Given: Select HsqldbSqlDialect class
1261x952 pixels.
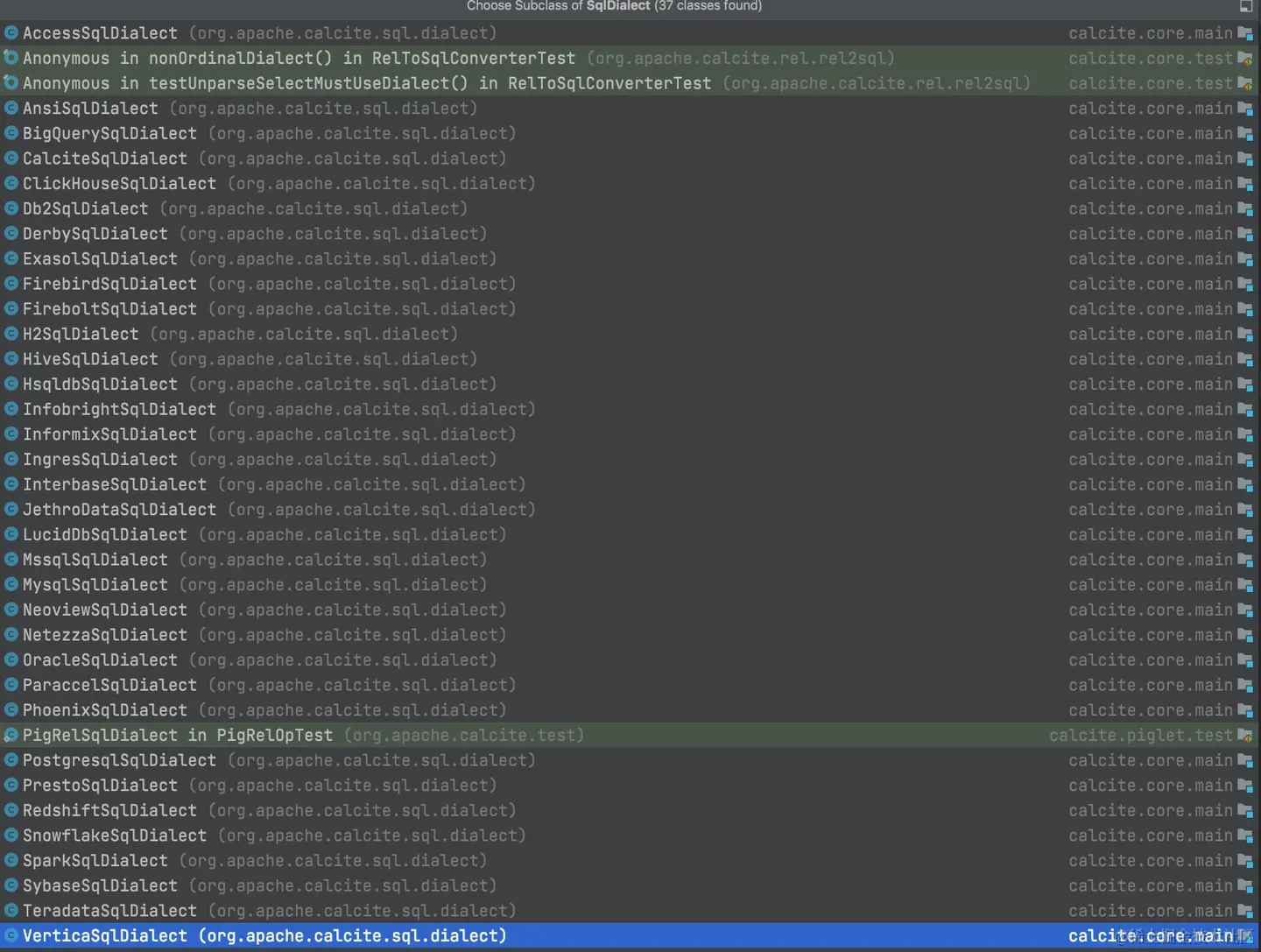Looking at the screenshot, I should click(x=629, y=384).
